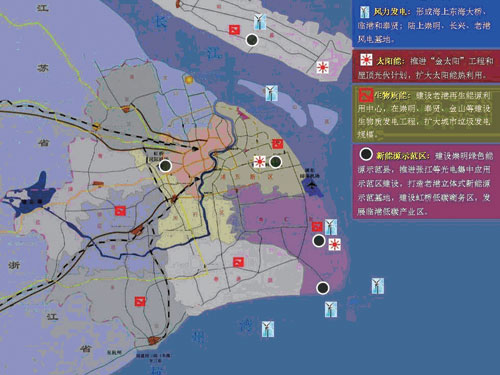Click the orange sun dot near the Yangtze shore

[x=189, y=80]
